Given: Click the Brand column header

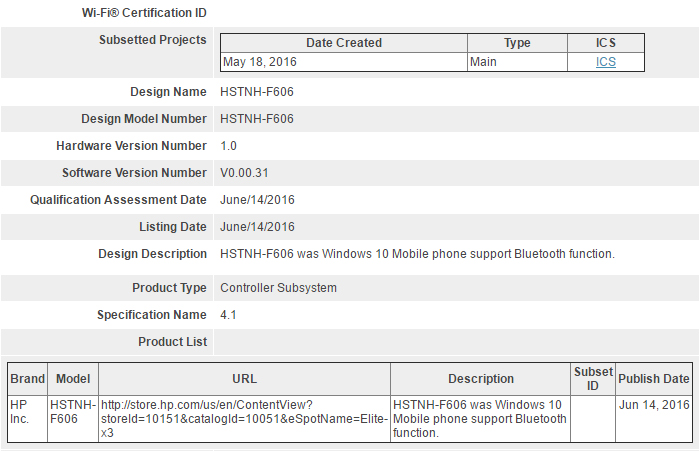Looking at the screenshot, I should click(28, 379).
